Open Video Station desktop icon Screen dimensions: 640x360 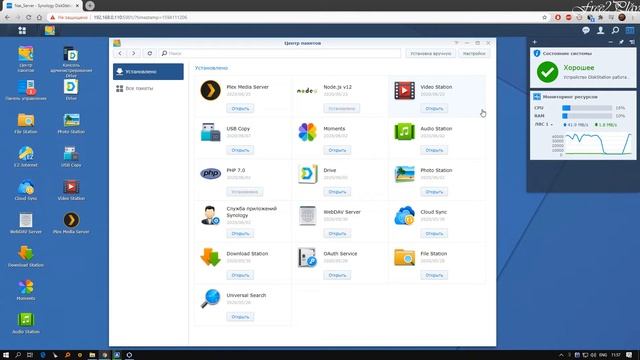pos(71,190)
